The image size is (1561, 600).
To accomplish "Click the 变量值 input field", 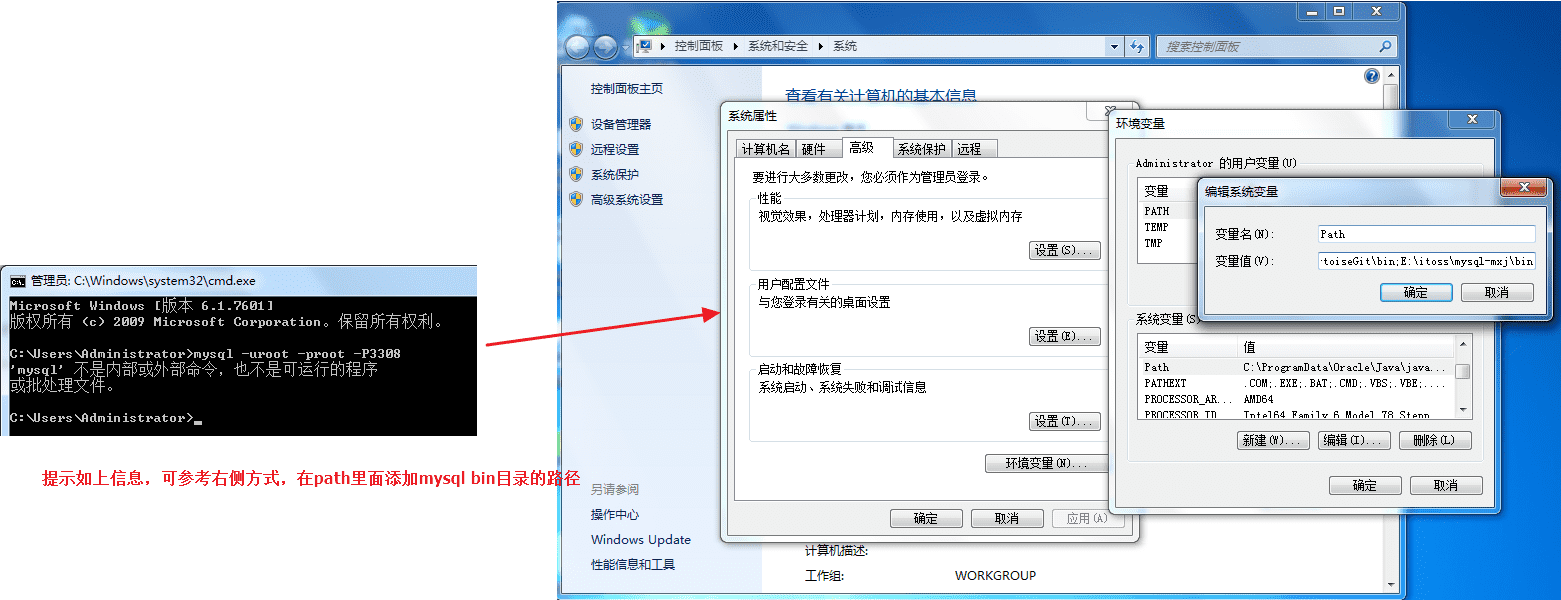I will [1427, 261].
